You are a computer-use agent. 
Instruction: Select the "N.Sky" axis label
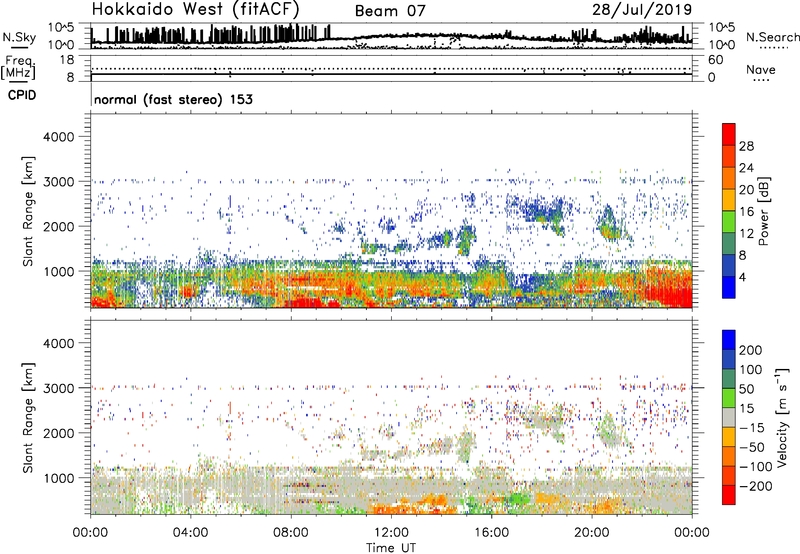click(19, 37)
